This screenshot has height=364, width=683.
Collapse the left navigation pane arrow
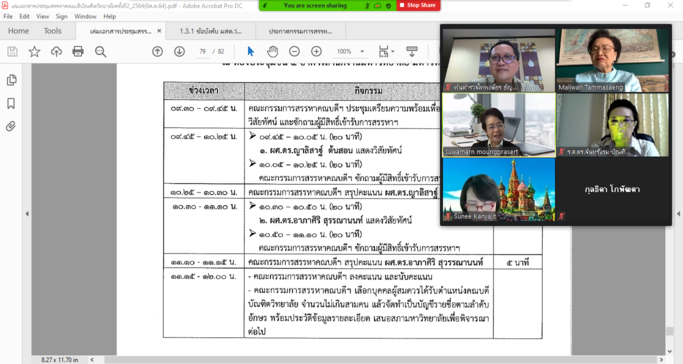coord(27,214)
